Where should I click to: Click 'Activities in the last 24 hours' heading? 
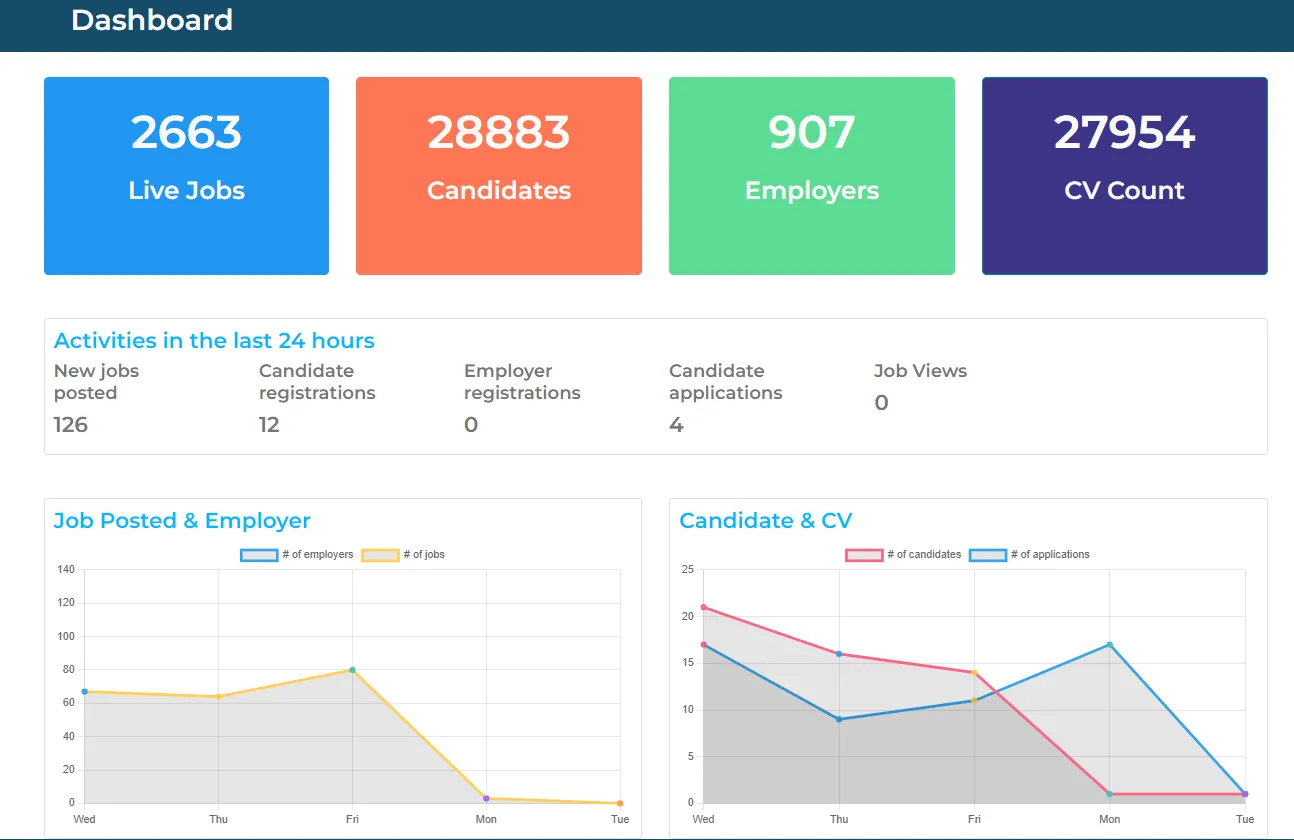(214, 341)
